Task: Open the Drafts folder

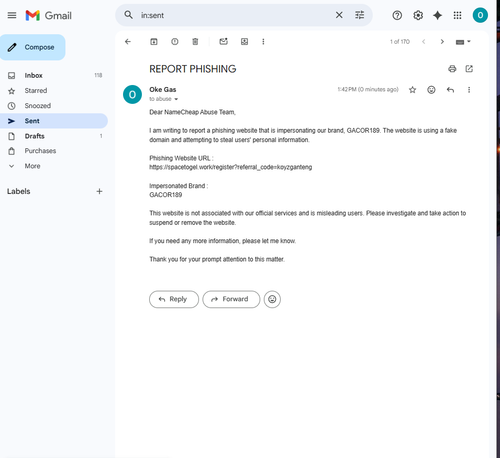Action: (x=53, y=136)
